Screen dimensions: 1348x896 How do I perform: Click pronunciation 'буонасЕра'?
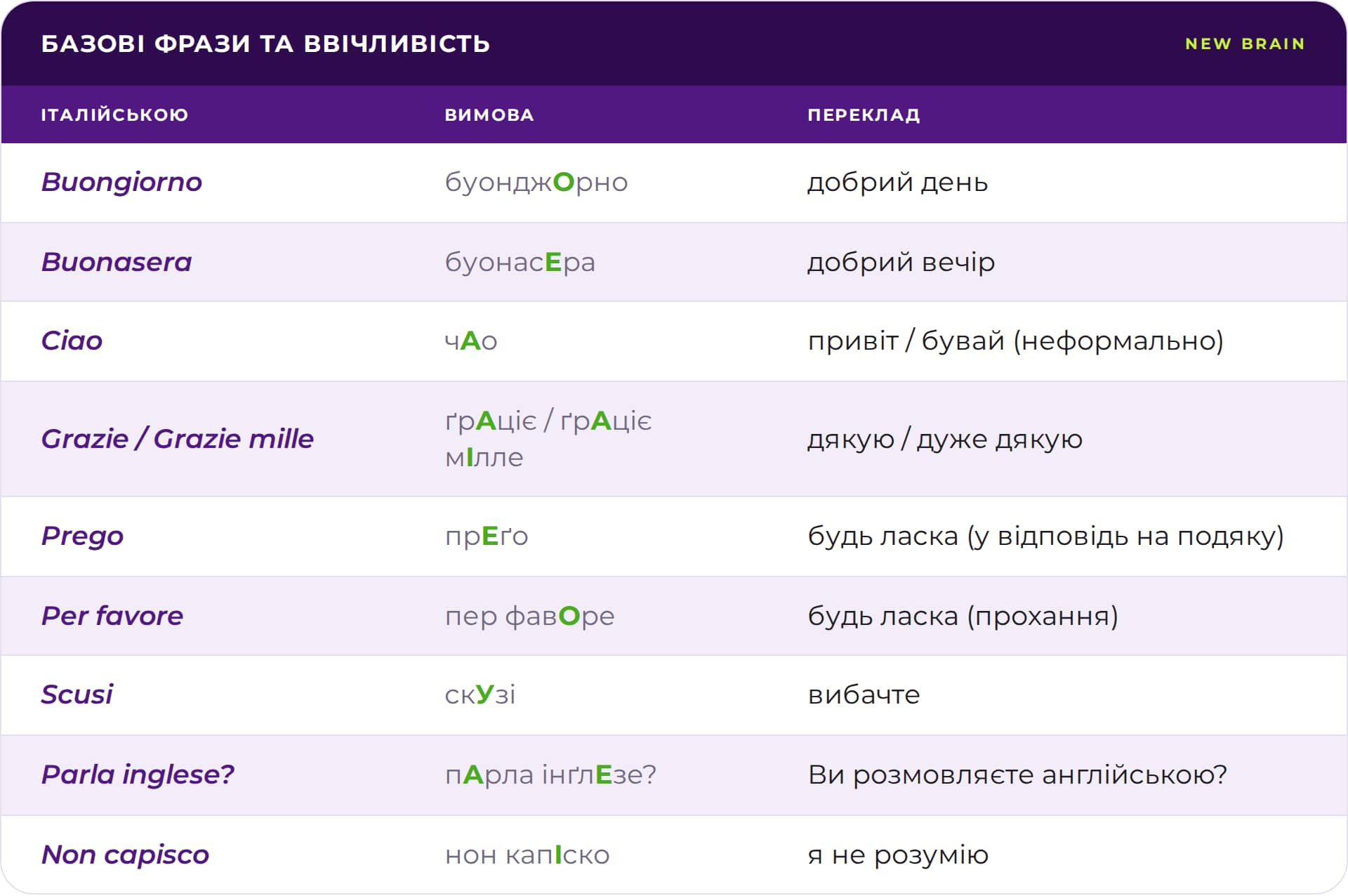520,263
